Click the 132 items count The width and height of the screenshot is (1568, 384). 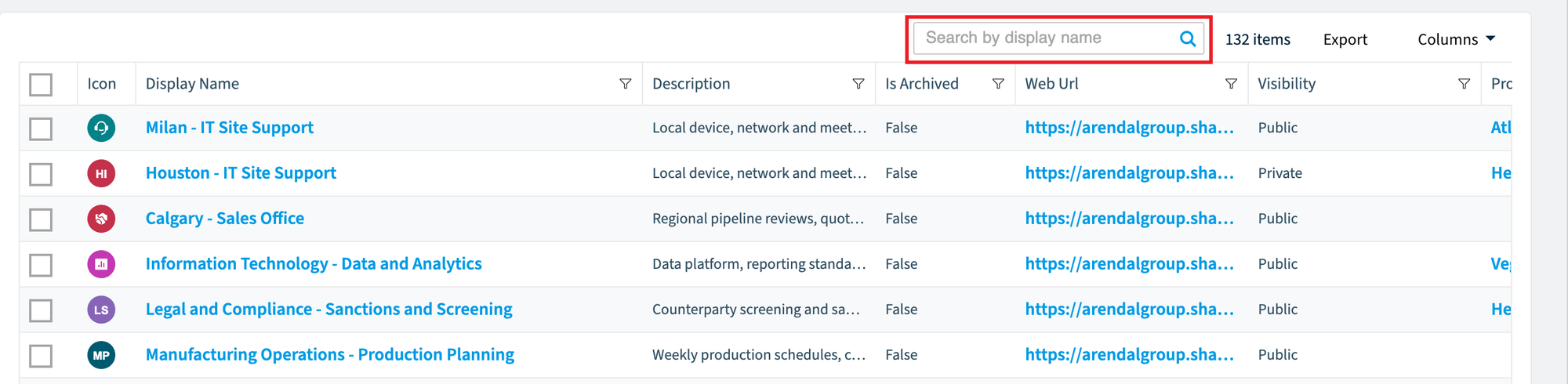1258,39
